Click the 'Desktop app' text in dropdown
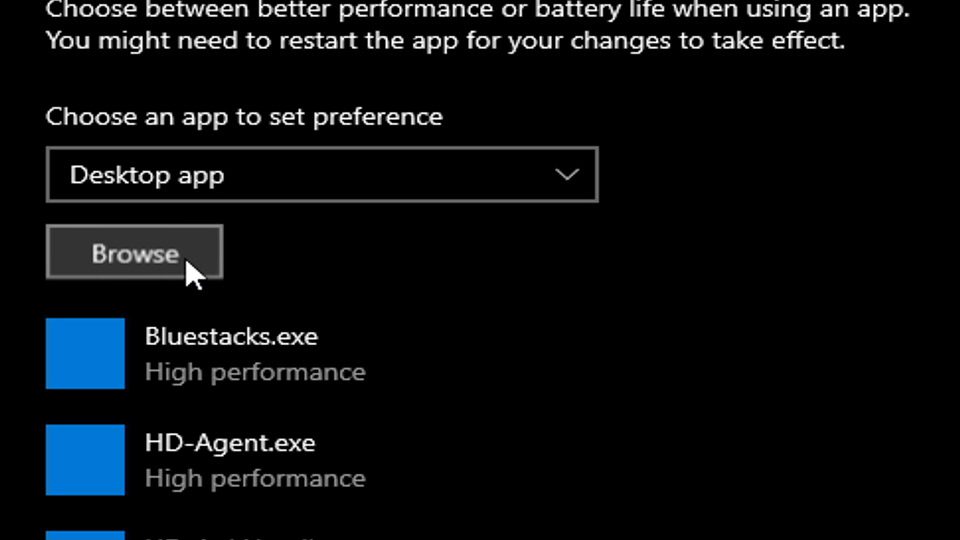The width and height of the screenshot is (960, 540). click(x=147, y=176)
